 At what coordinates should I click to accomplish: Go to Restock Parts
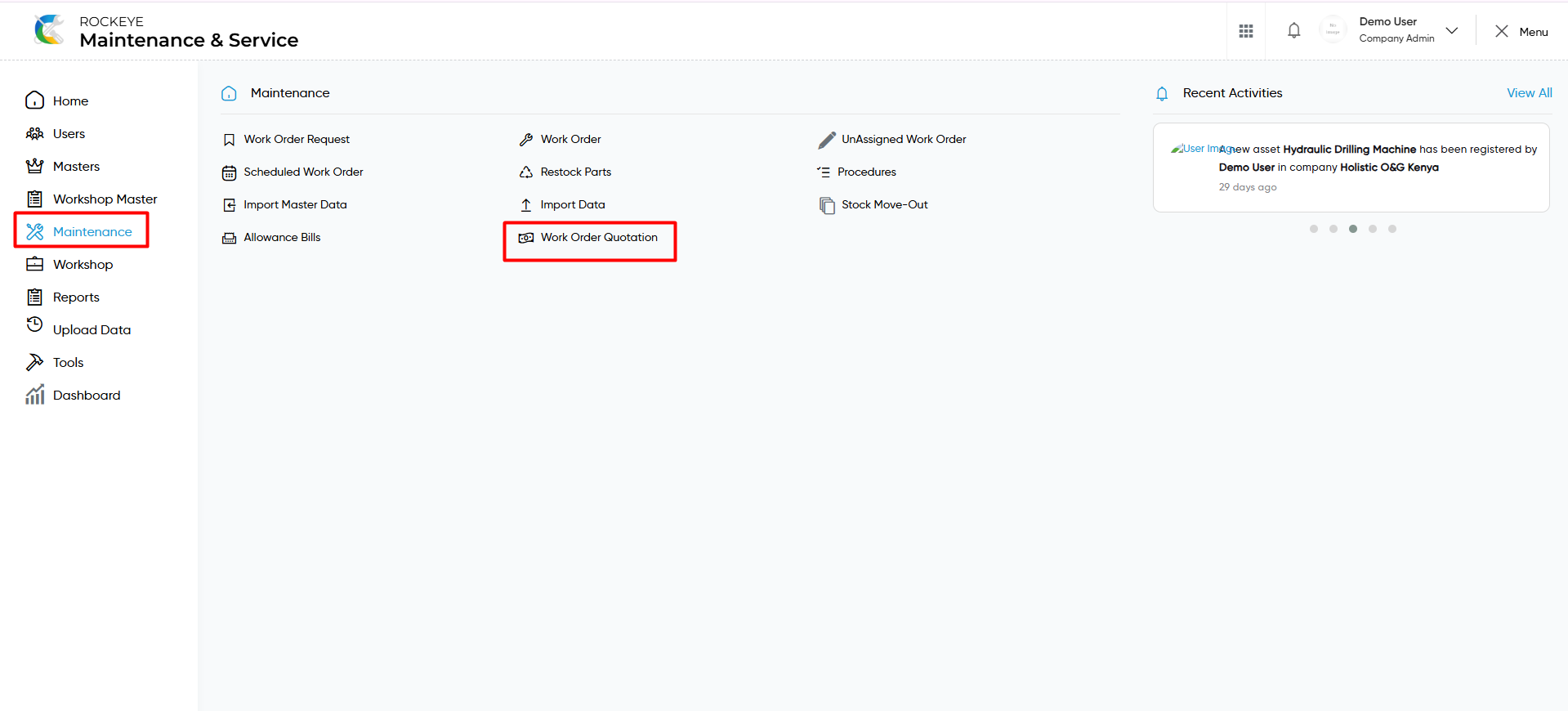(576, 172)
